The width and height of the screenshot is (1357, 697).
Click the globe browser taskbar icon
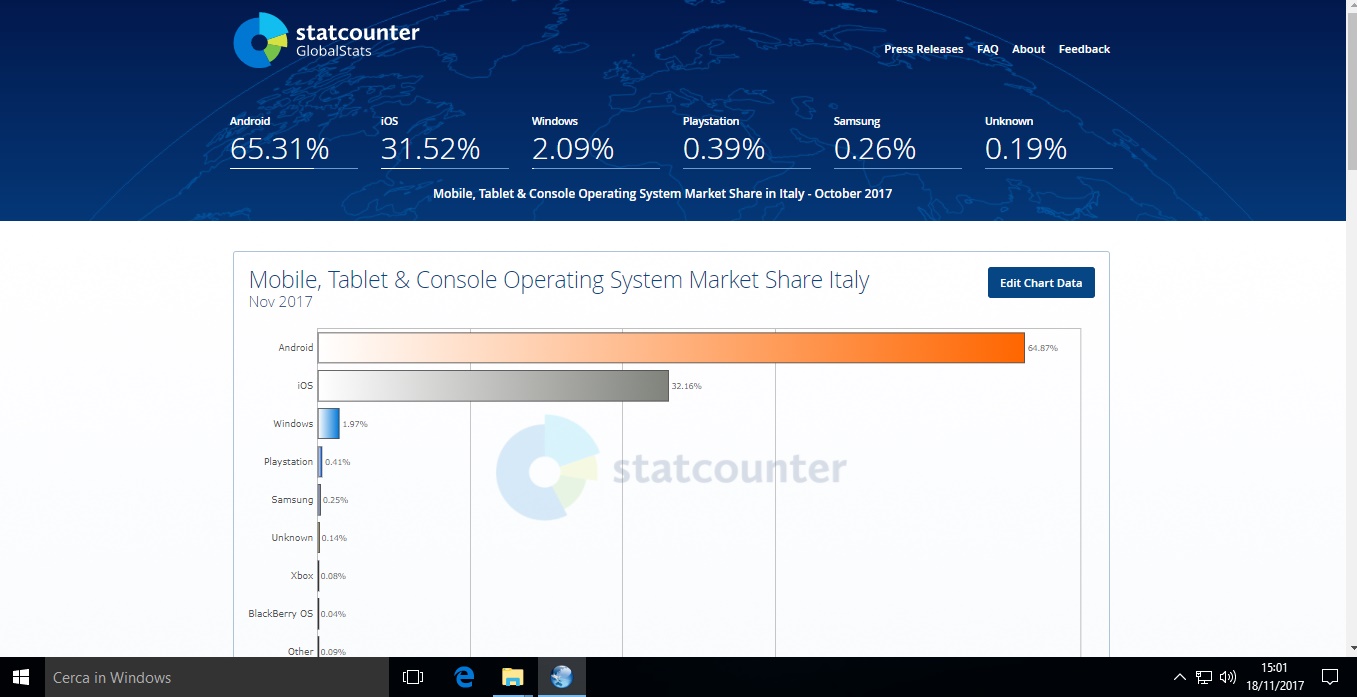point(561,677)
